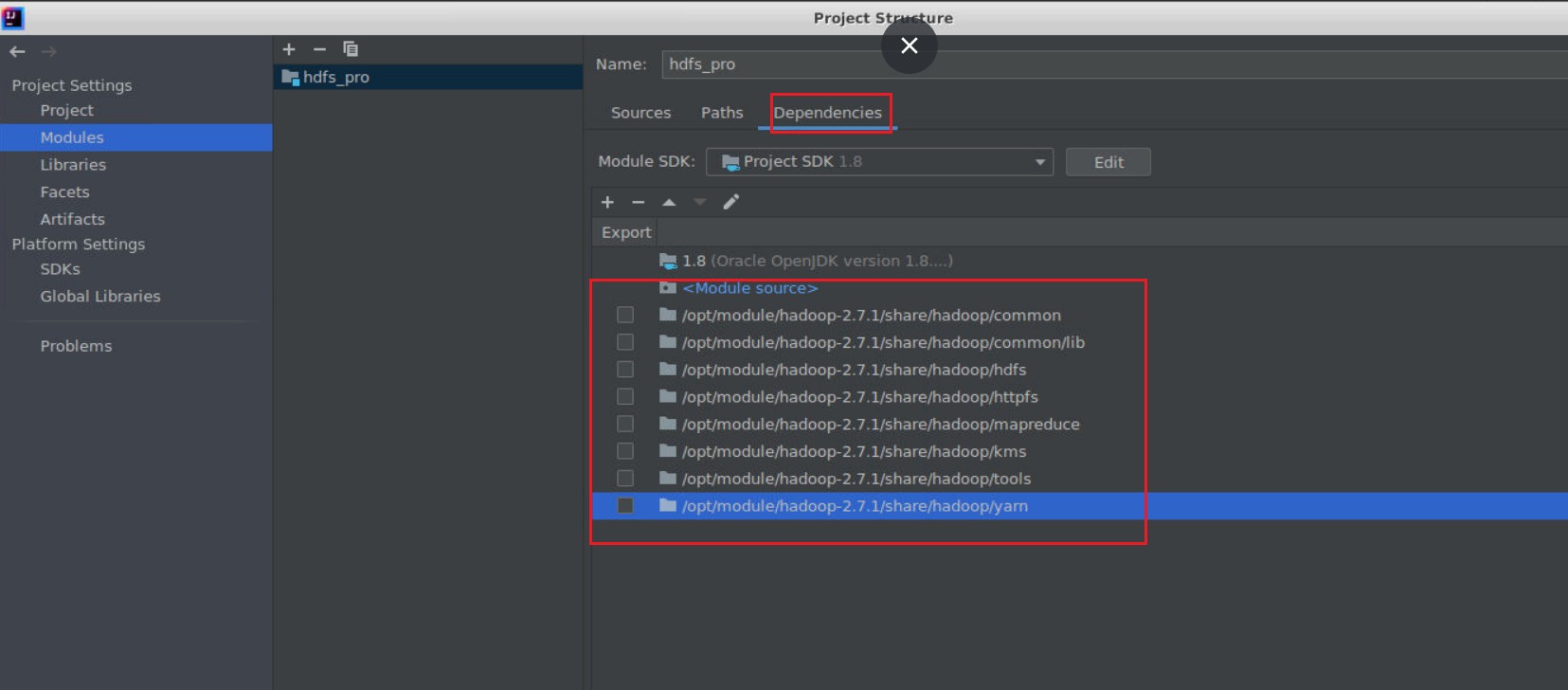Viewport: 1568px width, 690px height.
Task: Enable Export for hadoop/mapreduce dependency
Action: click(625, 424)
